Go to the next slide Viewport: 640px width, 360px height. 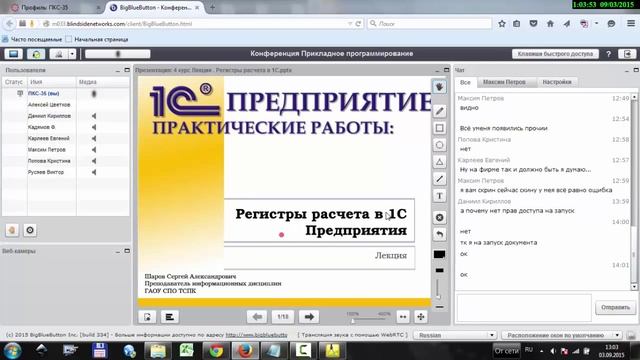pyautogui.click(x=309, y=317)
